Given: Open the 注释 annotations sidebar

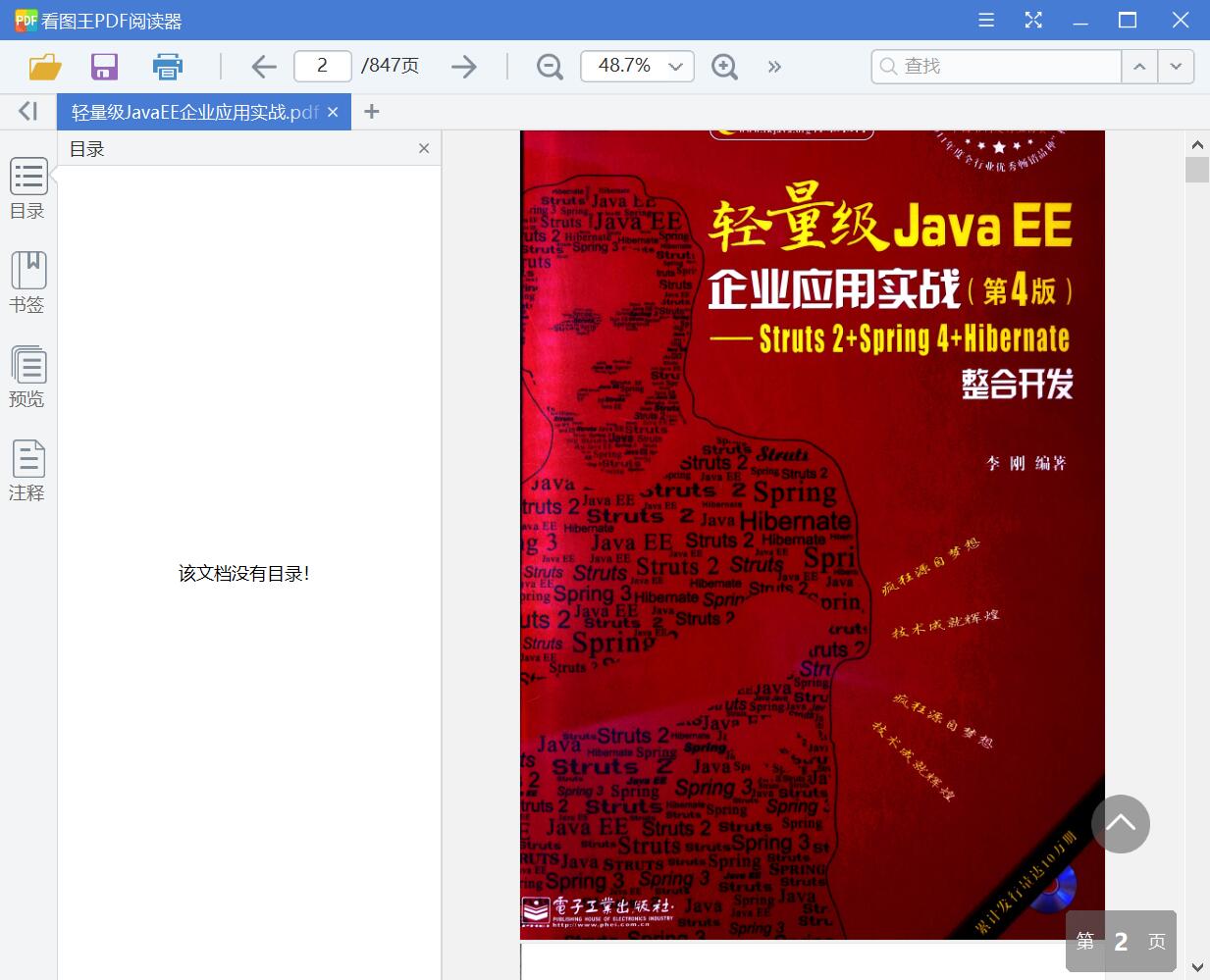Looking at the screenshot, I should click(x=27, y=471).
